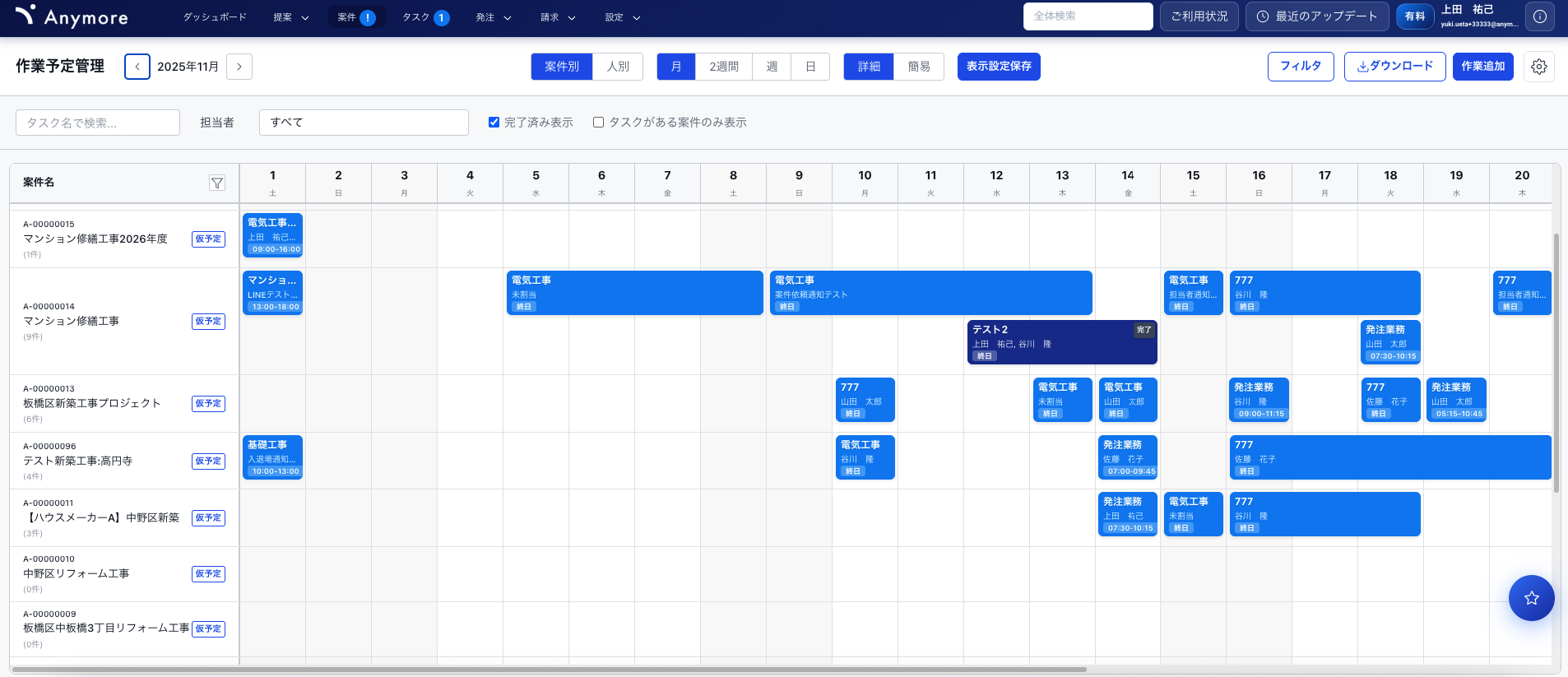Switch to 簡易 display mode
1568x677 pixels.
point(919,67)
